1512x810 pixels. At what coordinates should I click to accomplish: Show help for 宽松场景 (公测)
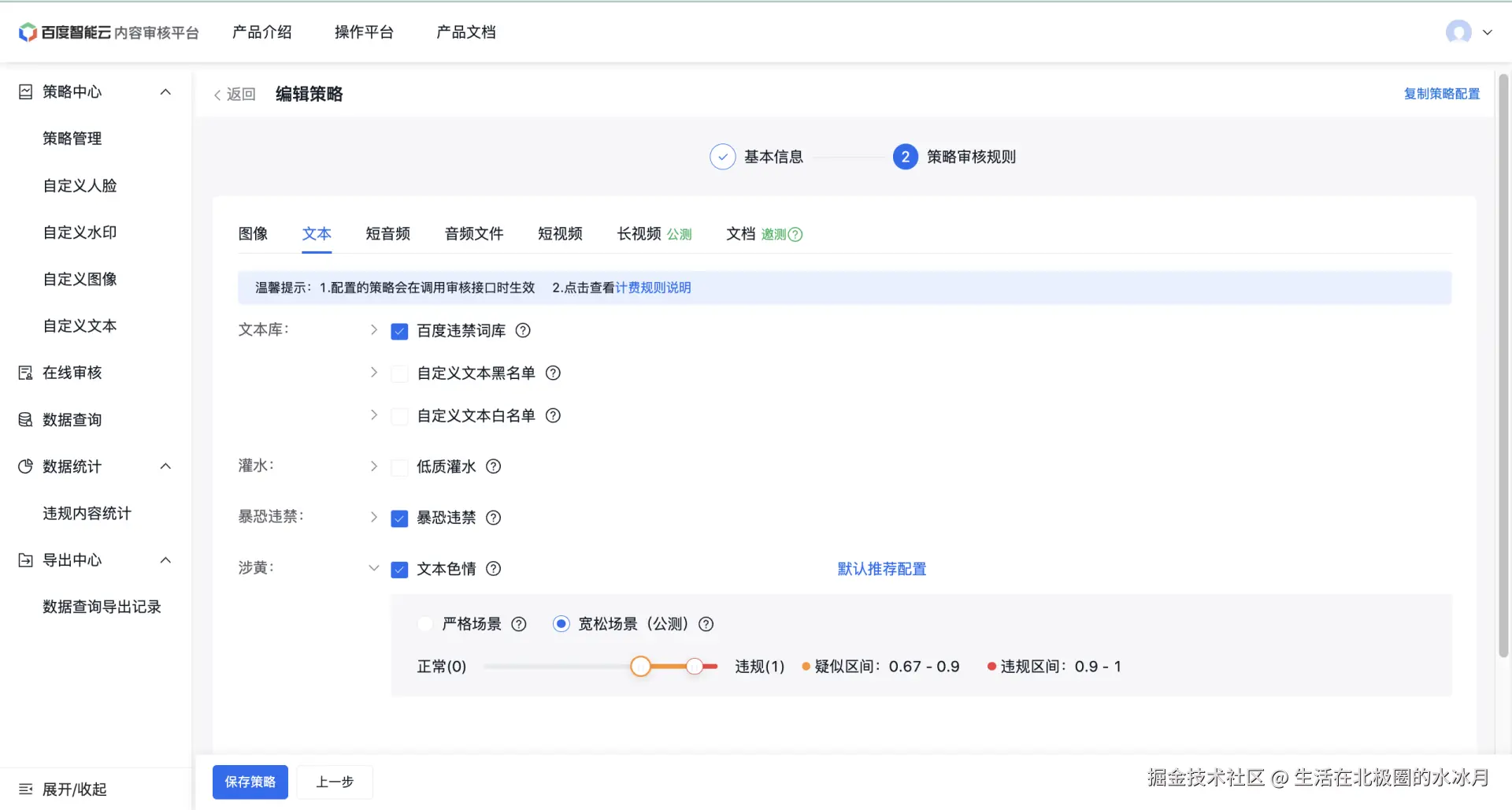(x=706, y=624)
